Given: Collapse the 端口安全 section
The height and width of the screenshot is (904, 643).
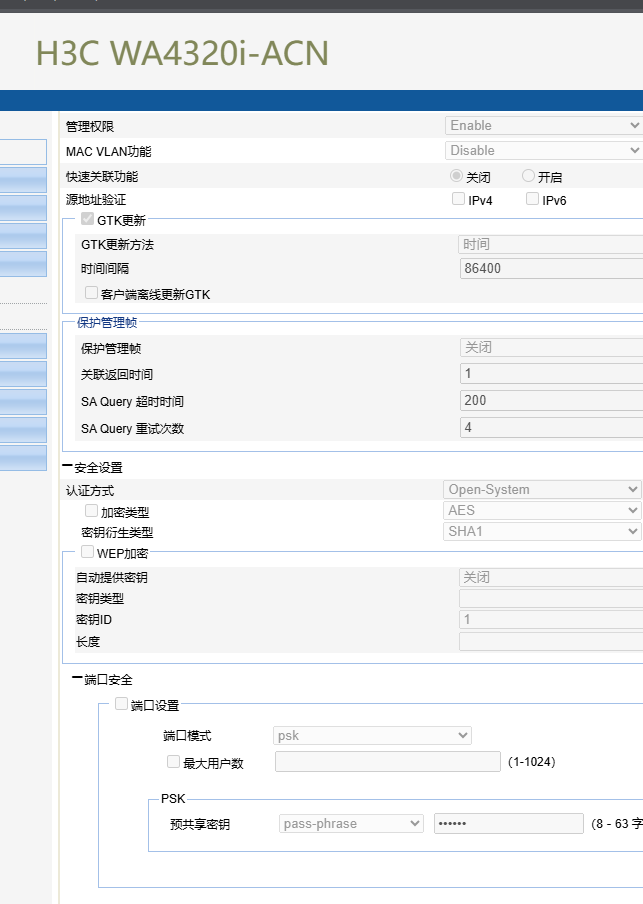Looking at the screenshot, I should (x=78, y=680).
